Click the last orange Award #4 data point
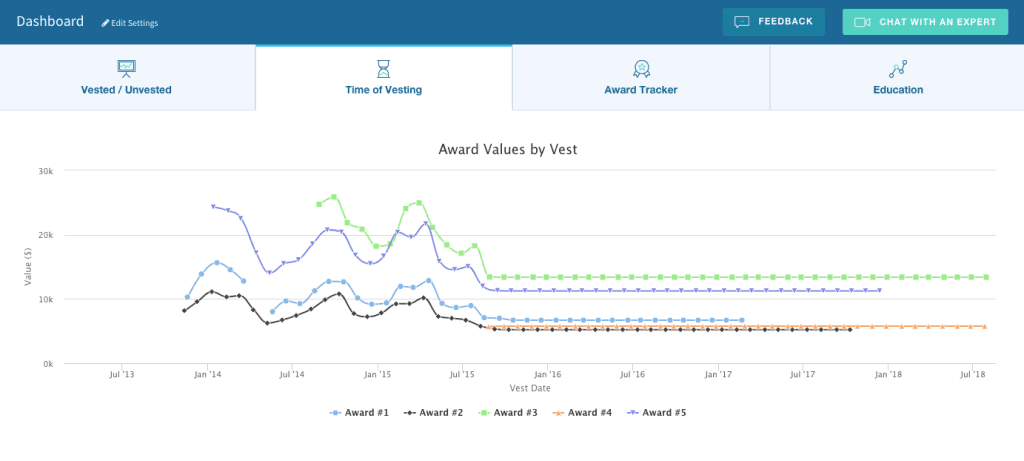Screen dimensions: 1024x461 985,326
